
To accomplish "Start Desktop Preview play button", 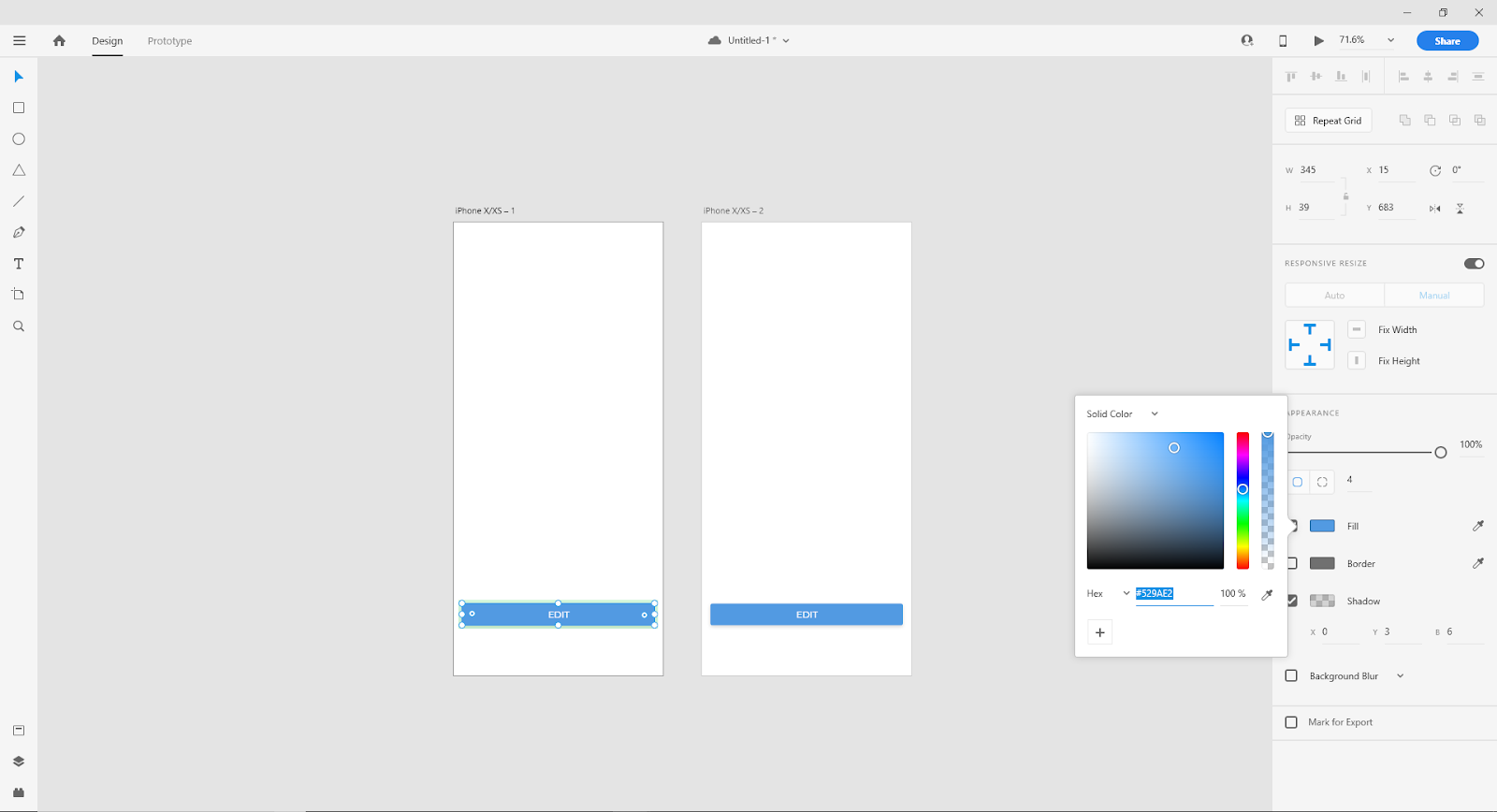I will click(x=1318, y=40).
